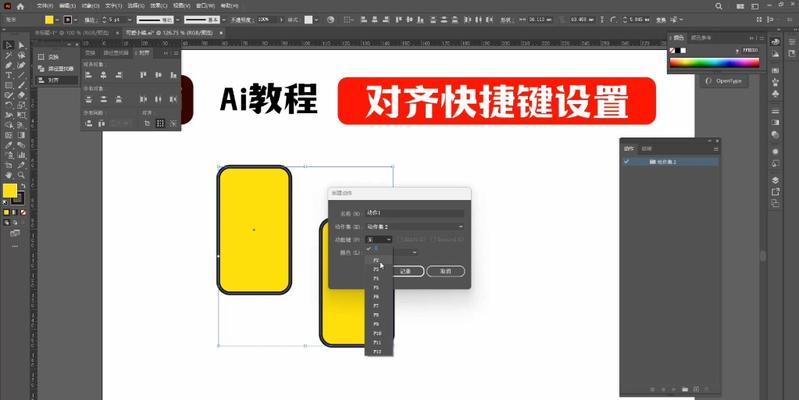Select the Zoom magnifier tool
799x400 pixels.
(21, 175)
